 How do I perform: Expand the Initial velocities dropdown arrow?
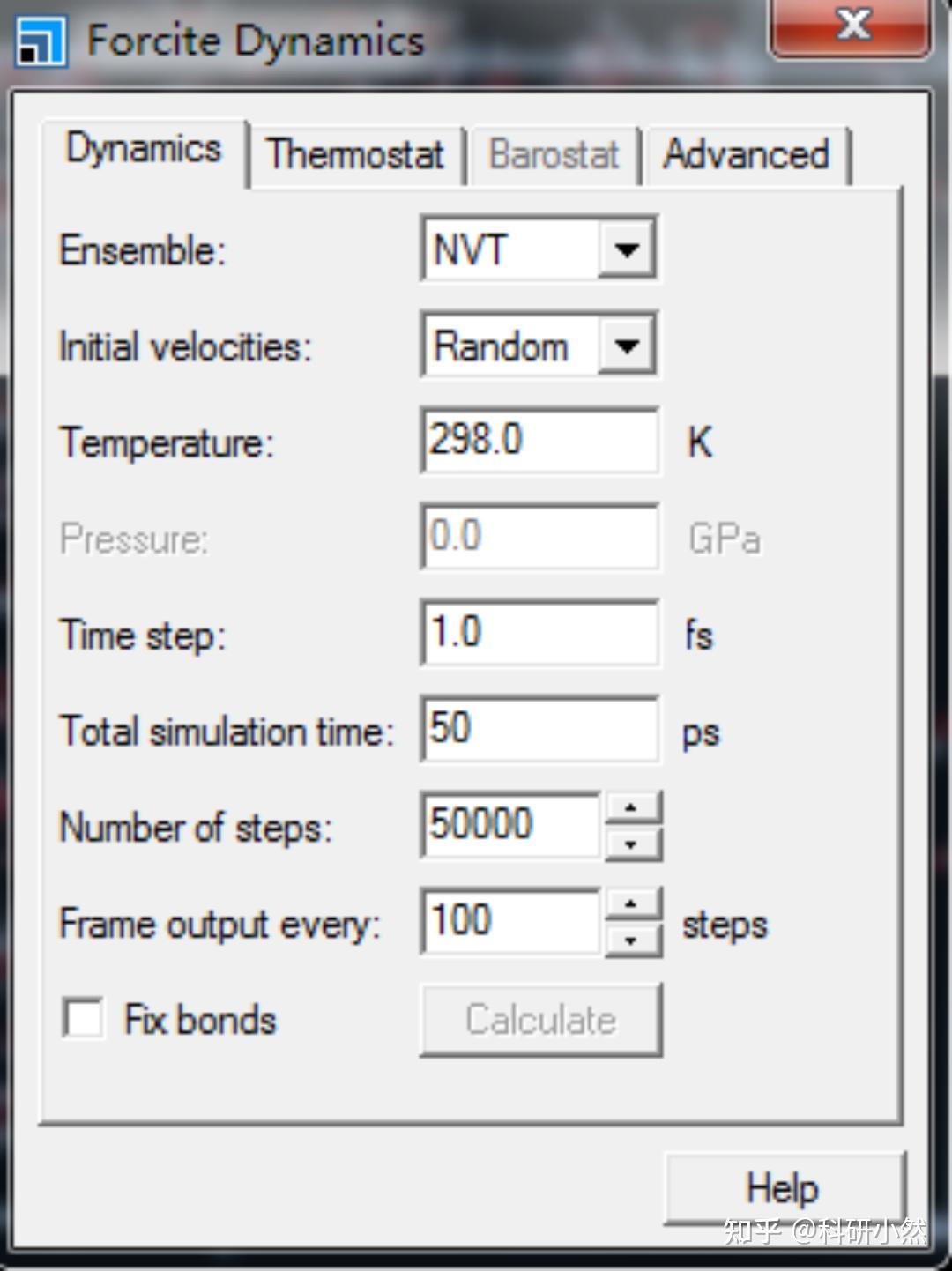point(627,346)
